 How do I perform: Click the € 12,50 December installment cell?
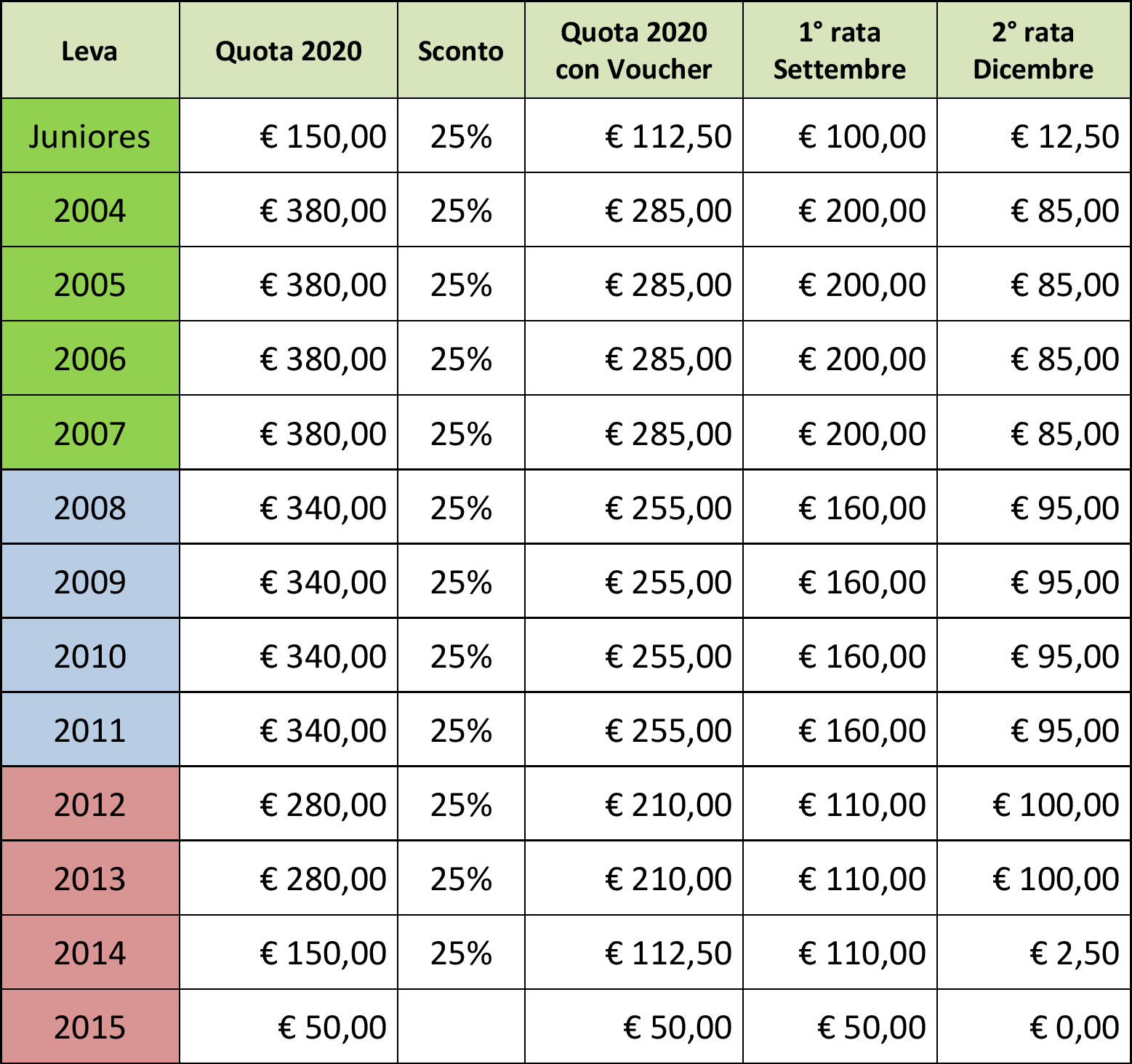point(1034,136)
